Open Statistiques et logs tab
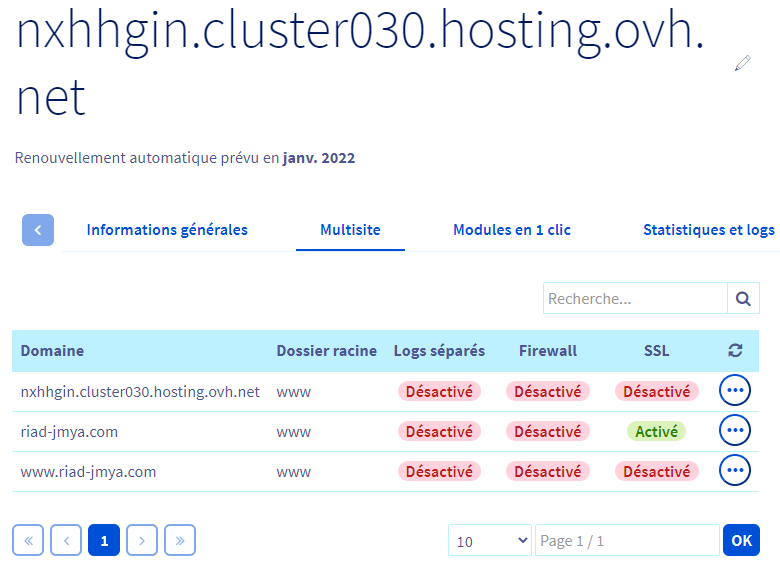 [x=708, y=230]
